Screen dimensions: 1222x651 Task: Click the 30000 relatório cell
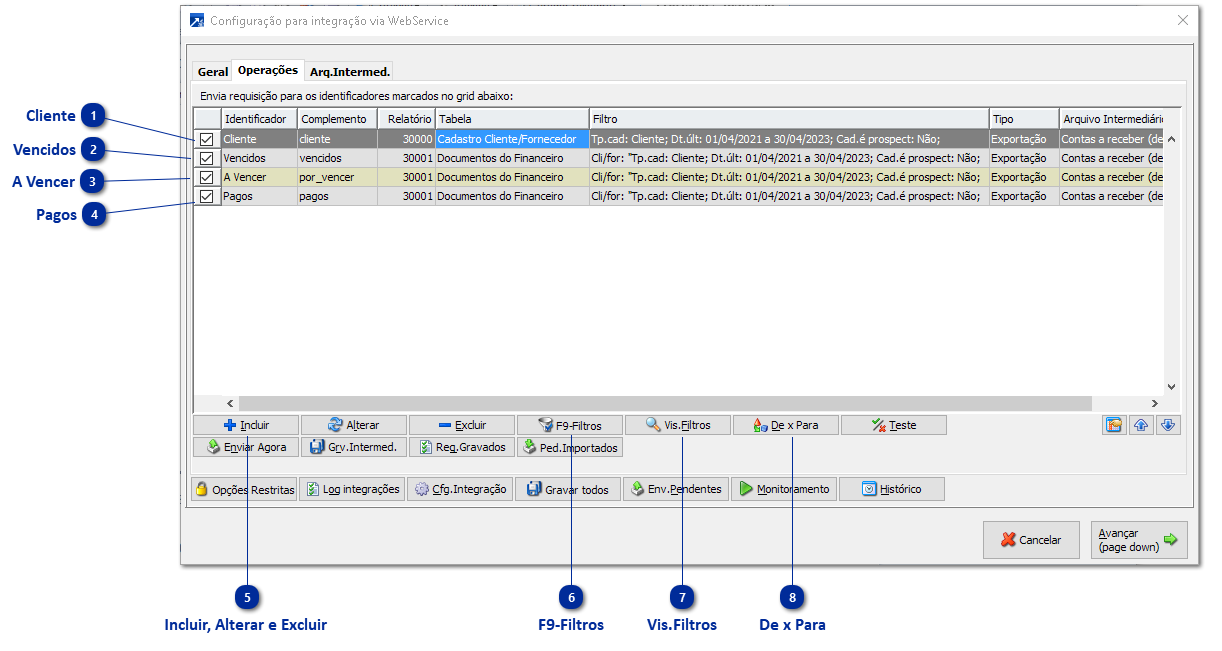[406, 139]
